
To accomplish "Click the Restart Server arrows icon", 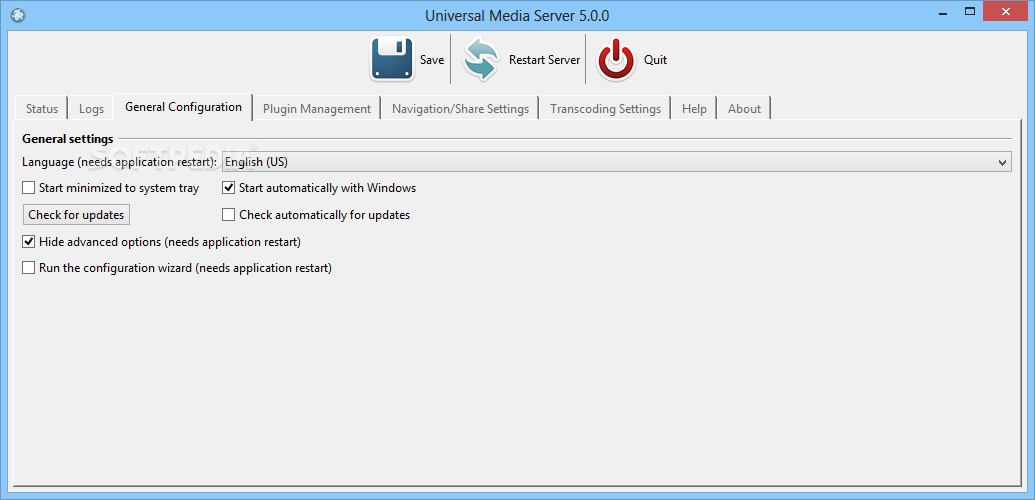I will click(x=481, y=59).
